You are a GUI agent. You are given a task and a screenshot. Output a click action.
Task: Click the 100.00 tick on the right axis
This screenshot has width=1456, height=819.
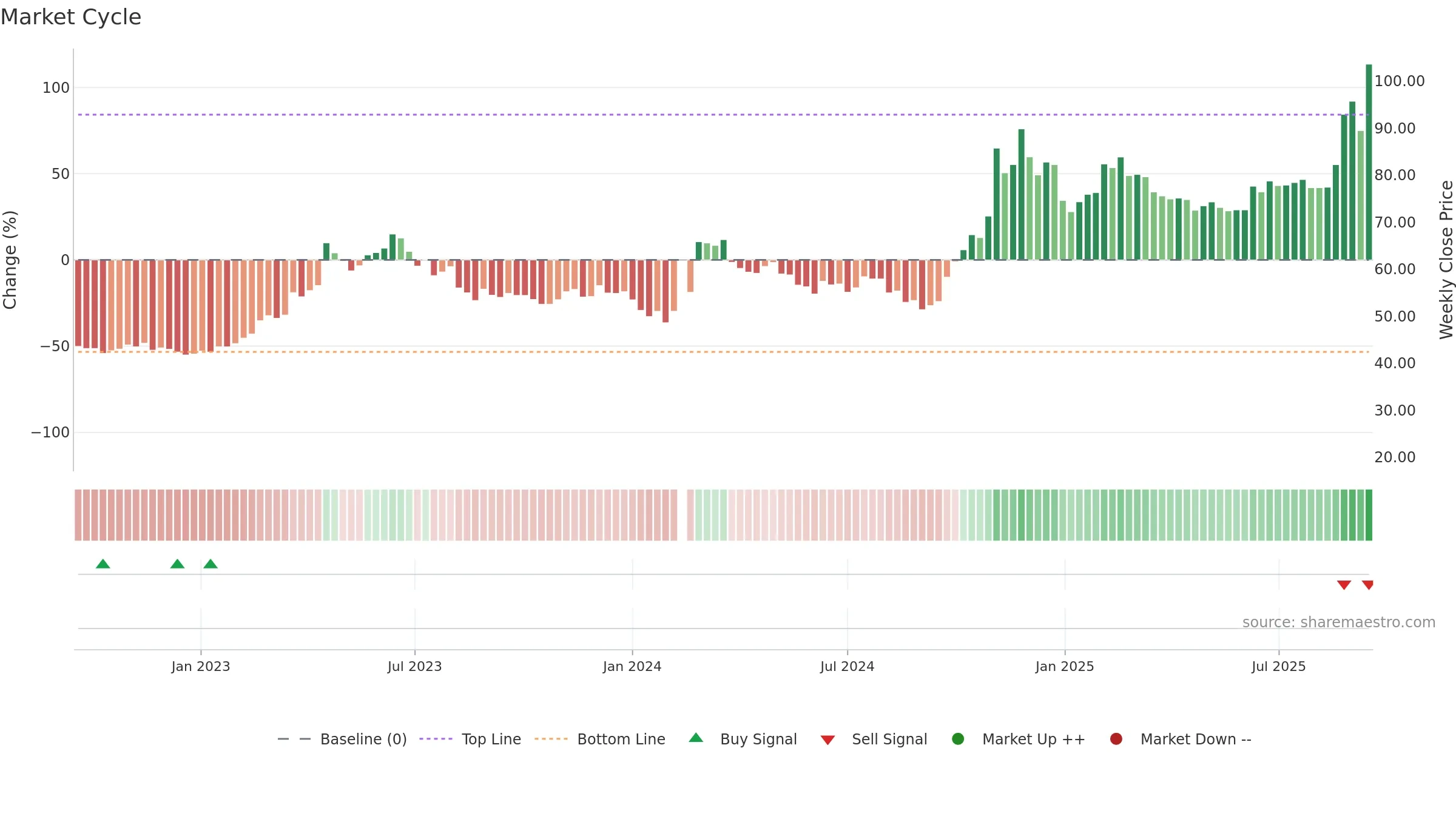pos(1400,81)
